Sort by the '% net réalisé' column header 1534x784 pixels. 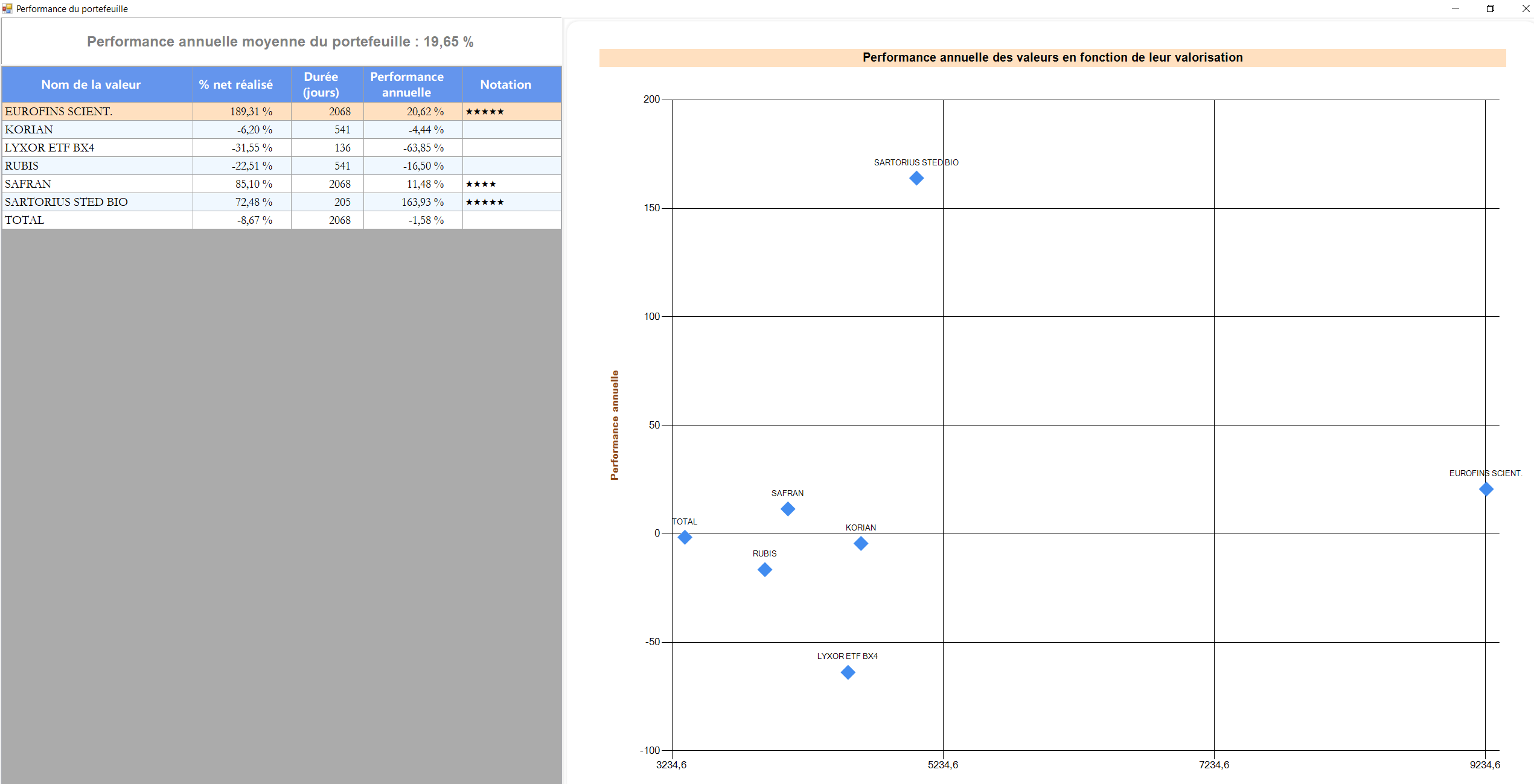(242, 84)
